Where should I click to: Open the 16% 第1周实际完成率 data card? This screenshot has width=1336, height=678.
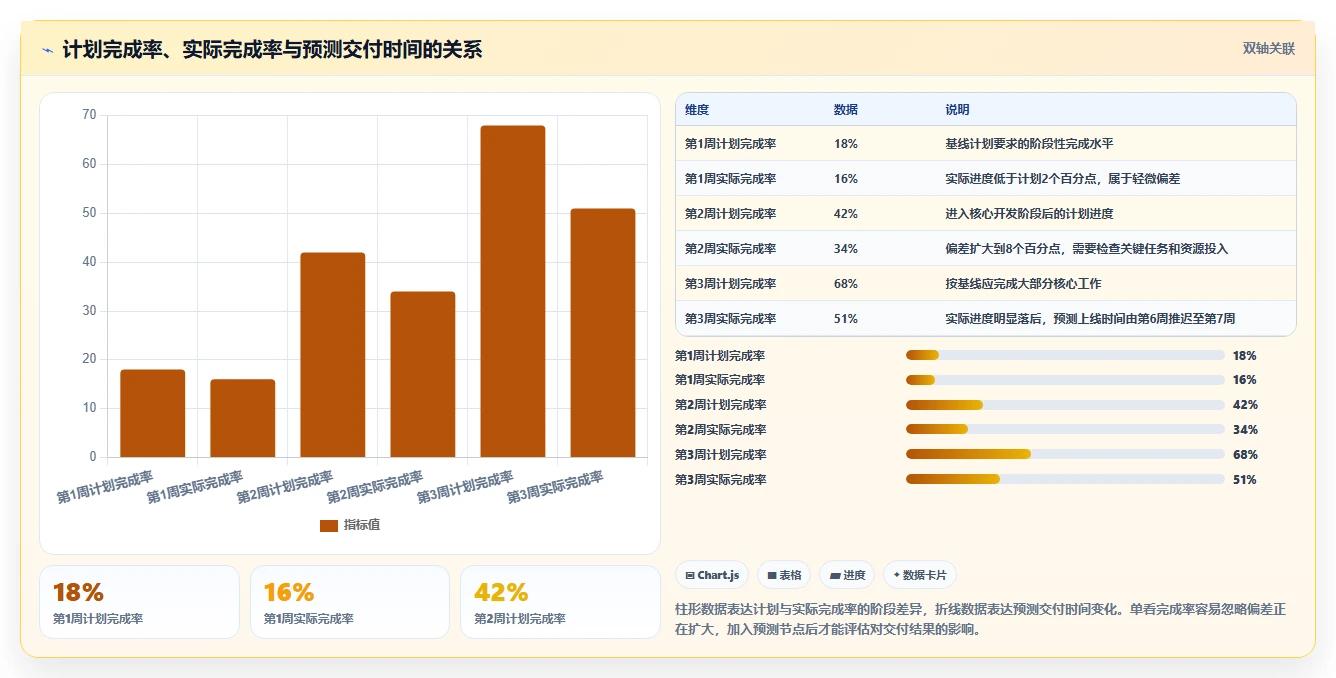tap(350, 602)
